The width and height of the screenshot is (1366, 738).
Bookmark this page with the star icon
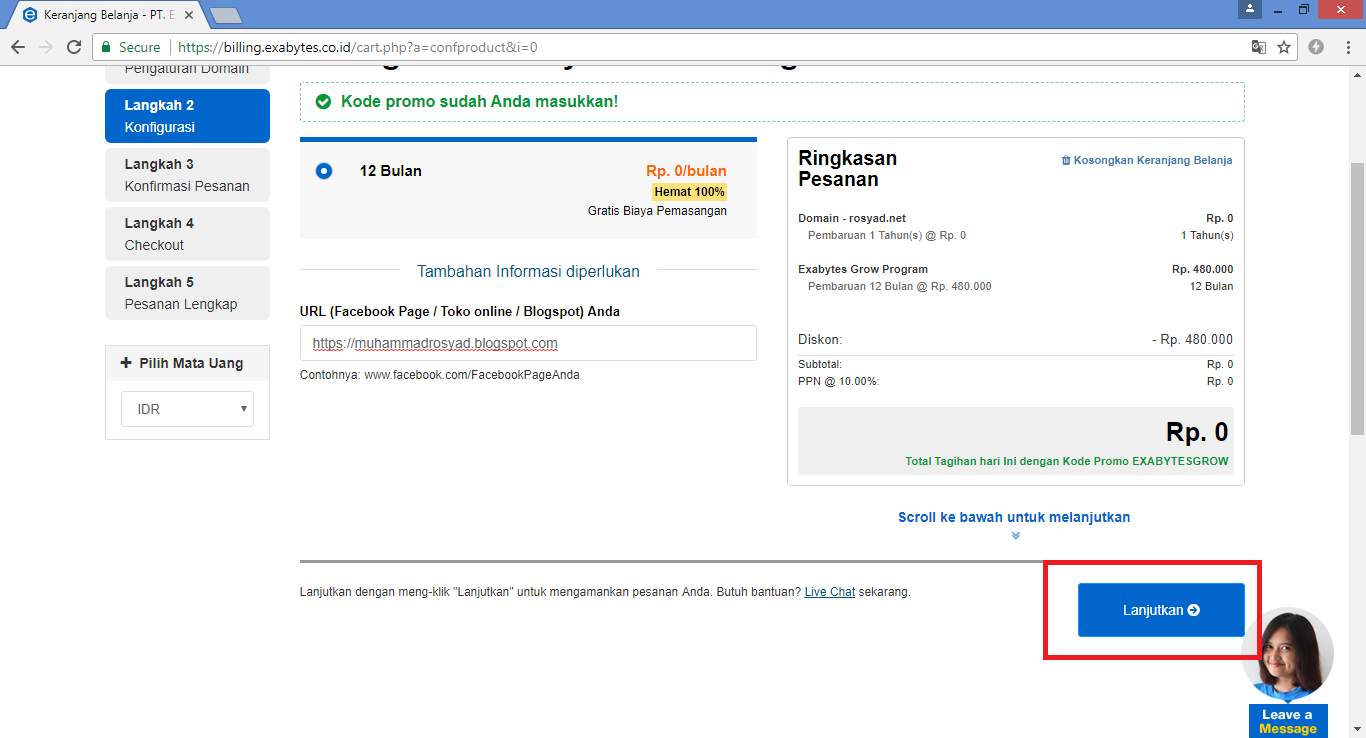coord(1284,47)
